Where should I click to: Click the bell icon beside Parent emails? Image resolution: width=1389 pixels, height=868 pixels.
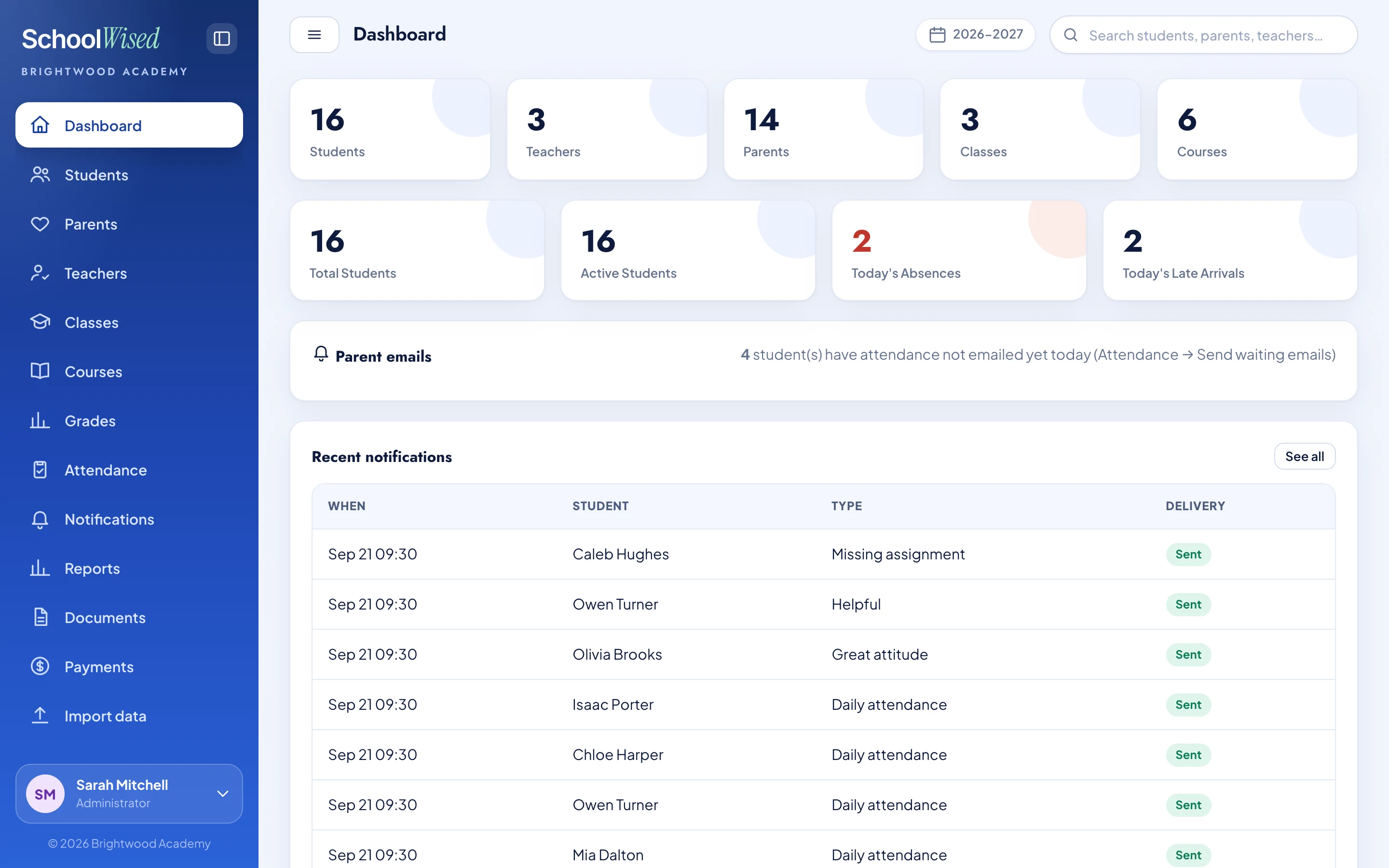[x=321, y=353]
